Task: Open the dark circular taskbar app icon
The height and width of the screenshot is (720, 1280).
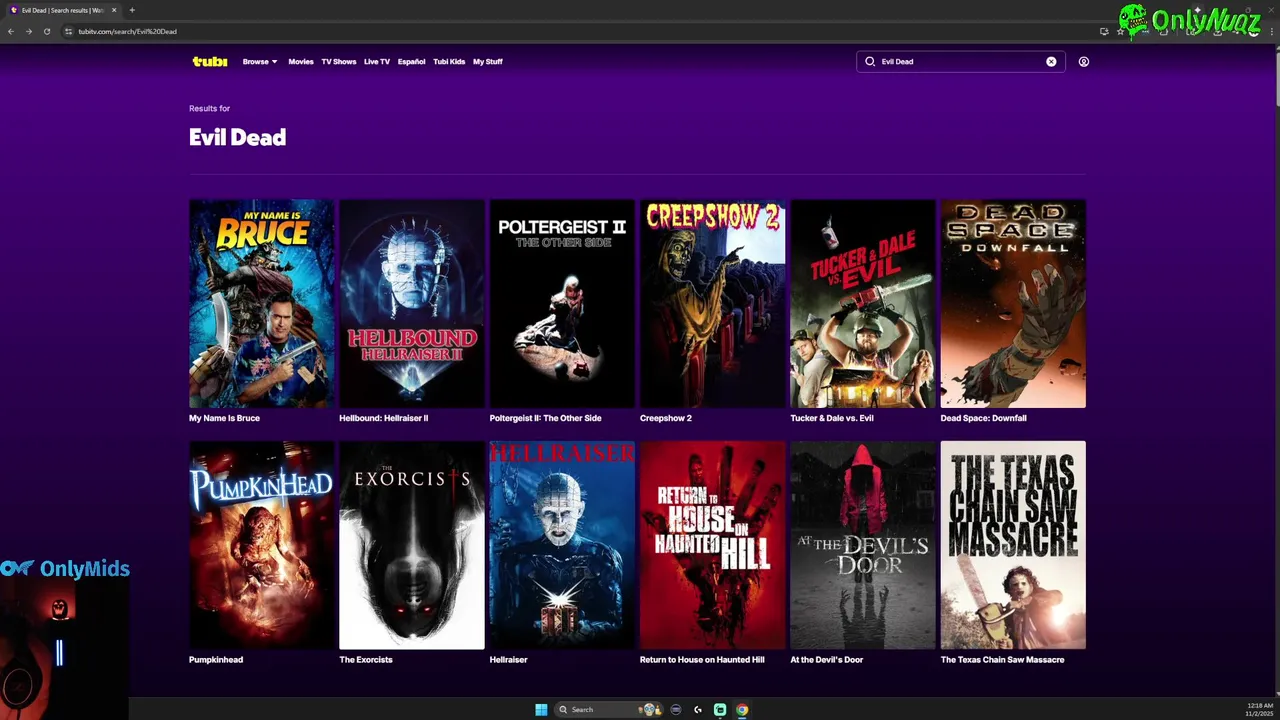Action: click(x=676, y=710)
